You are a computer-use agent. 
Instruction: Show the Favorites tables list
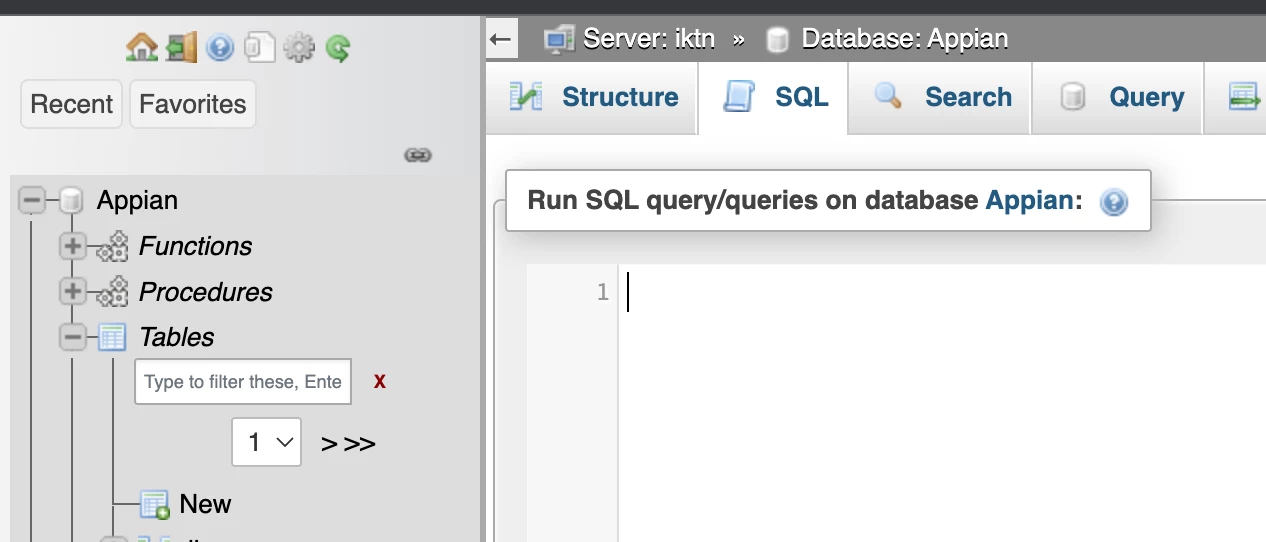coord(193,104)
